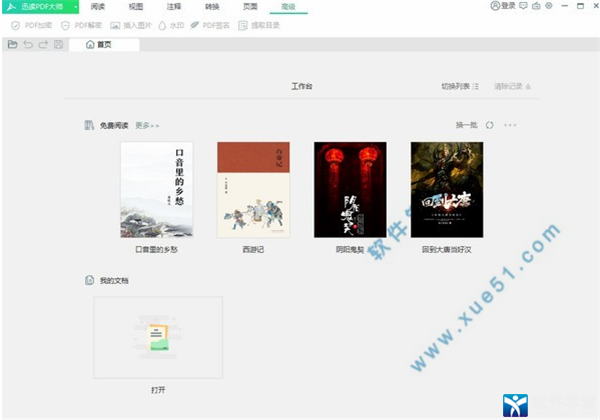Click the 打开 label under the tile
Image resolution: width=600 pixels, height=420 pixels.
pyautogui.click(x=158, y=390)
